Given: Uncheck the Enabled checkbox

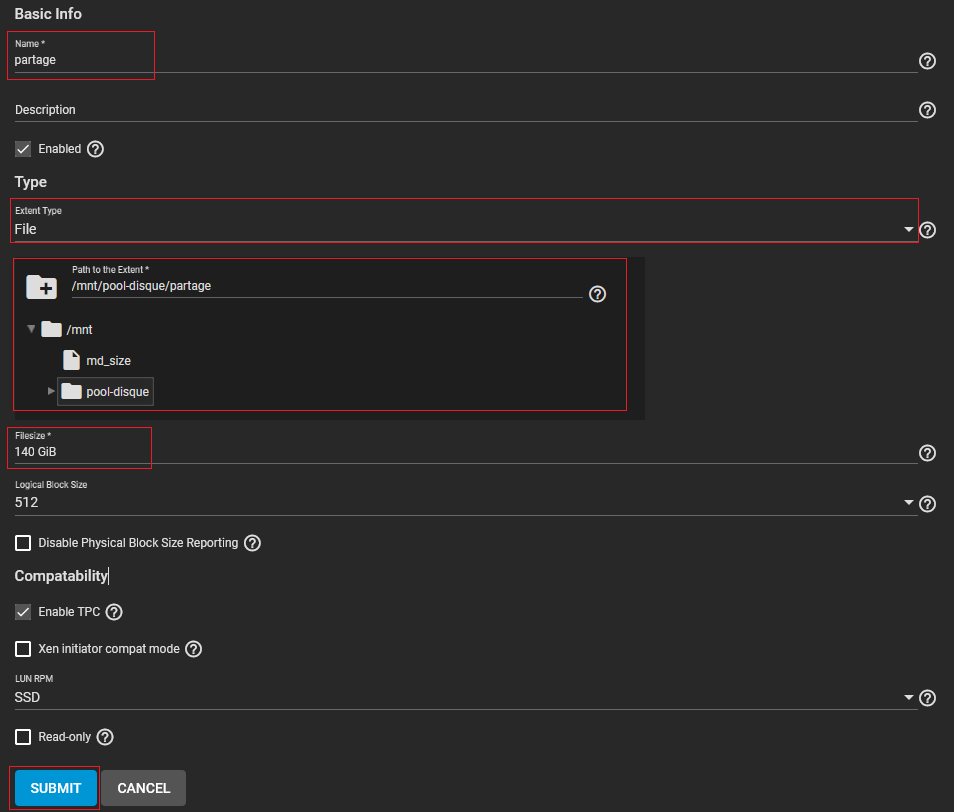Looking at the screenshot, I should coord(23,149).
